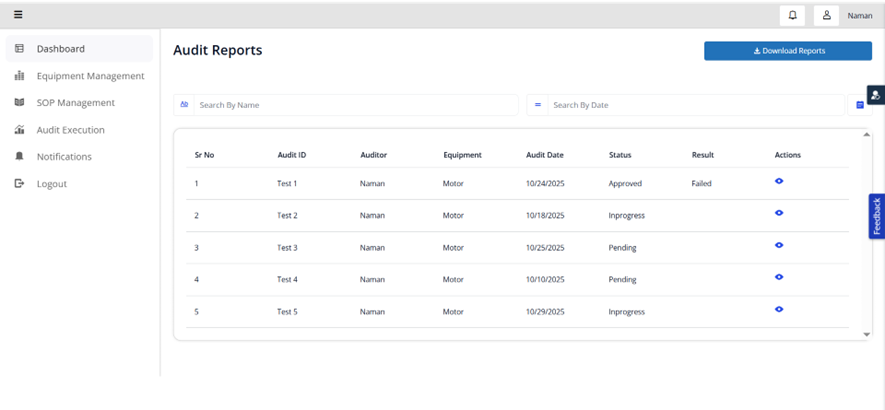Click the notification bell icon in header

point(792,15)
